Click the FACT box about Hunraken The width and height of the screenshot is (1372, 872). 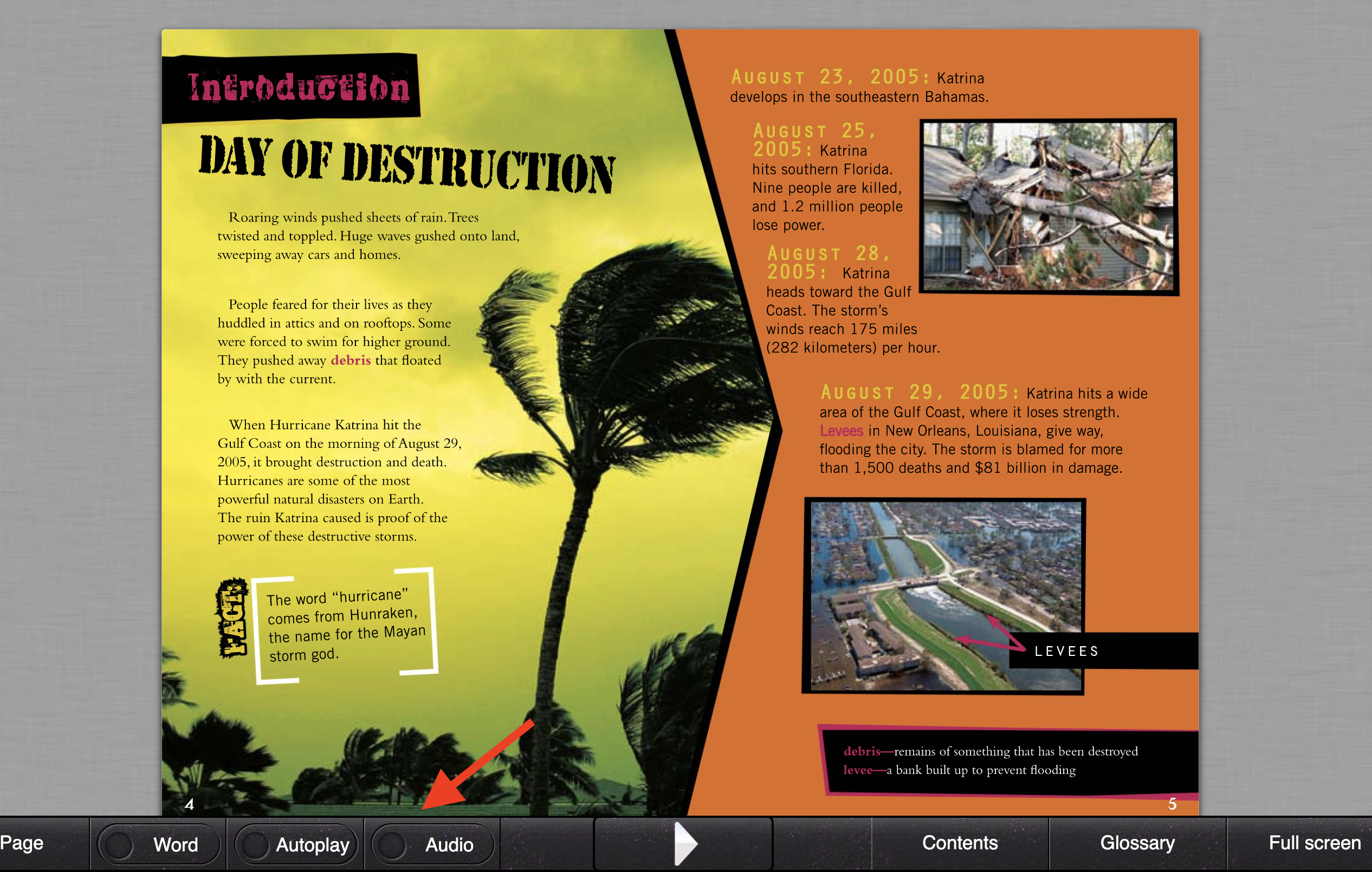(345, 626)
